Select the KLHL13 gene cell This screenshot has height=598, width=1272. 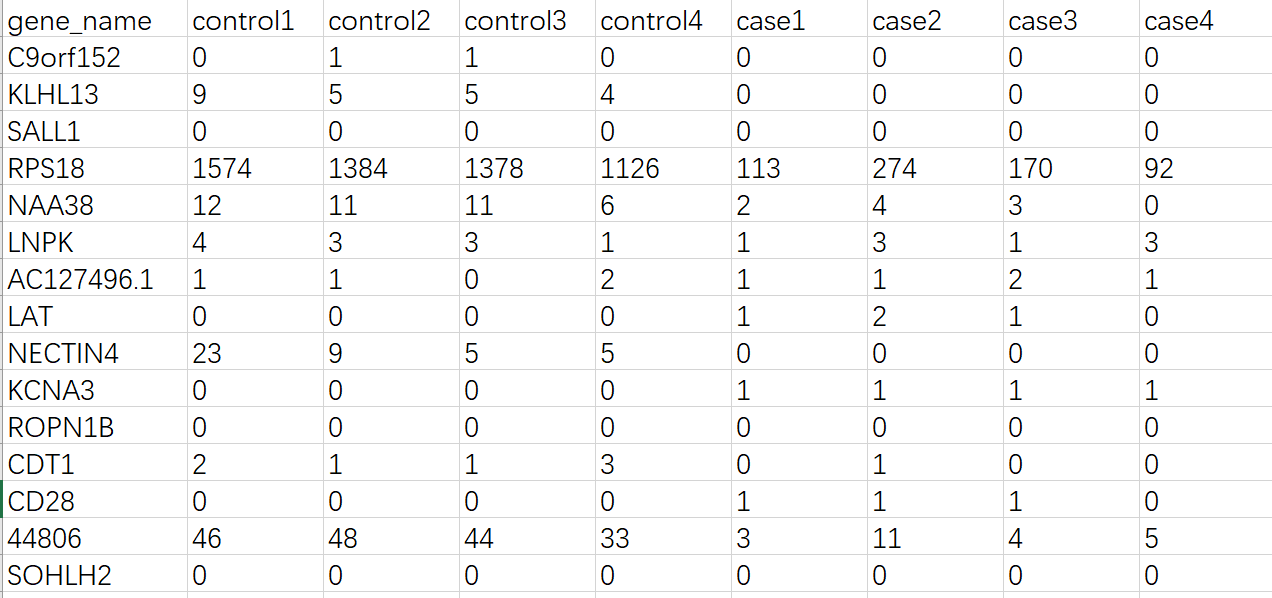[x=53, y=94]
